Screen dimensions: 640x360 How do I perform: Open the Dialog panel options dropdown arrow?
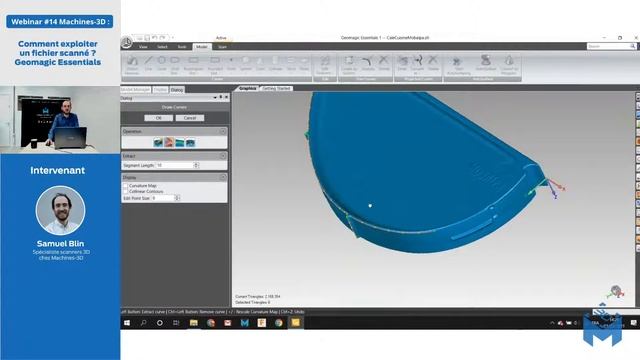(x=215, y=98)
